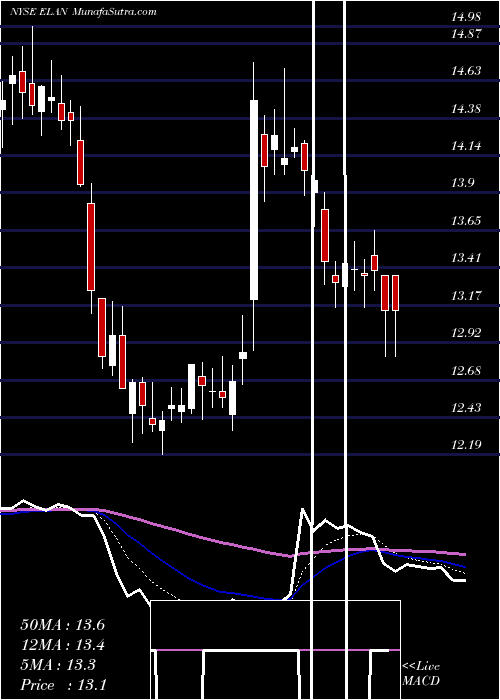Select the 12.19 price axis label
Viewport: 500px width, 700px height.
coord(466,445)
